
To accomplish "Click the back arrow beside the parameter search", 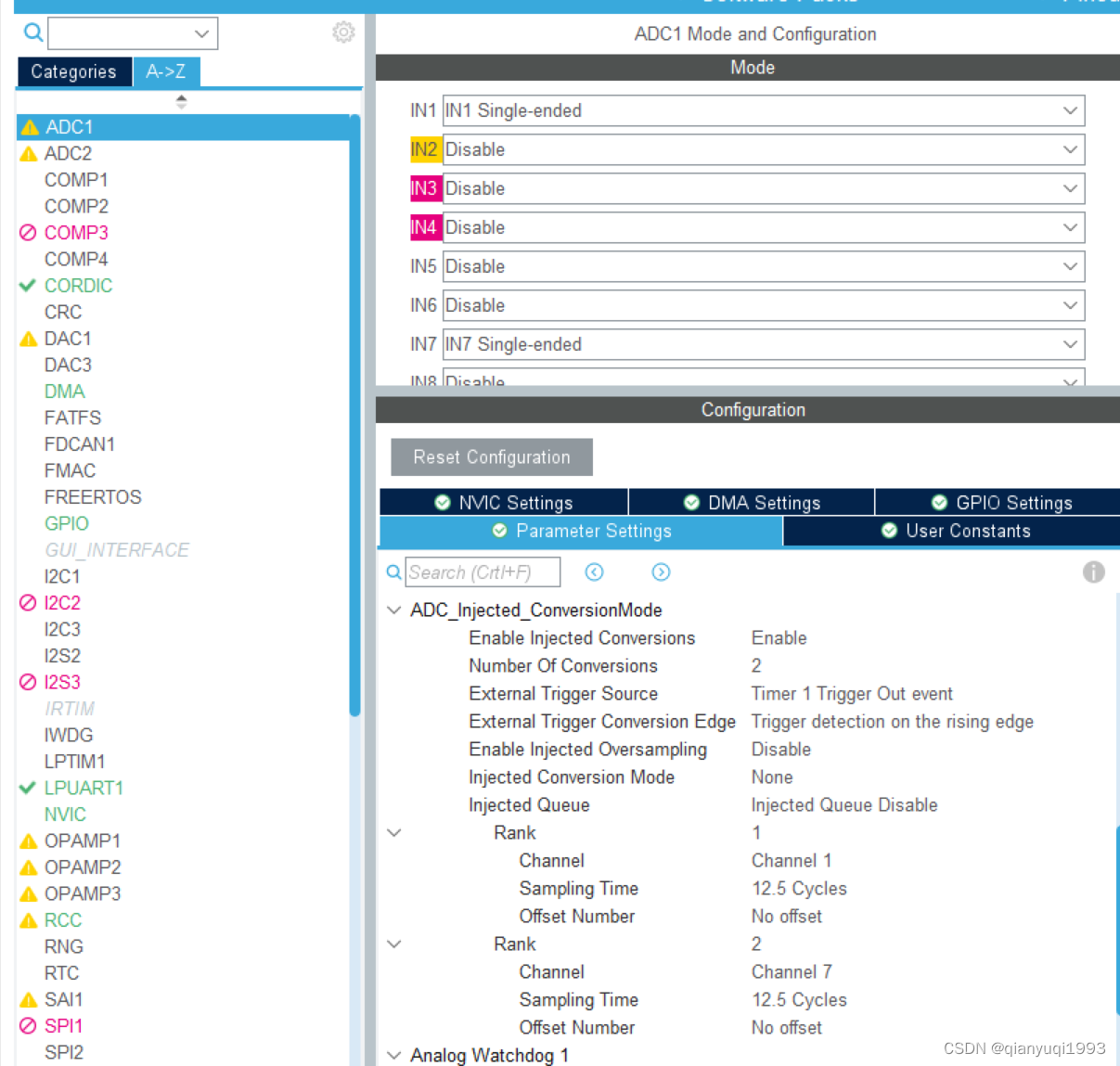I will [x=594, y=572].
